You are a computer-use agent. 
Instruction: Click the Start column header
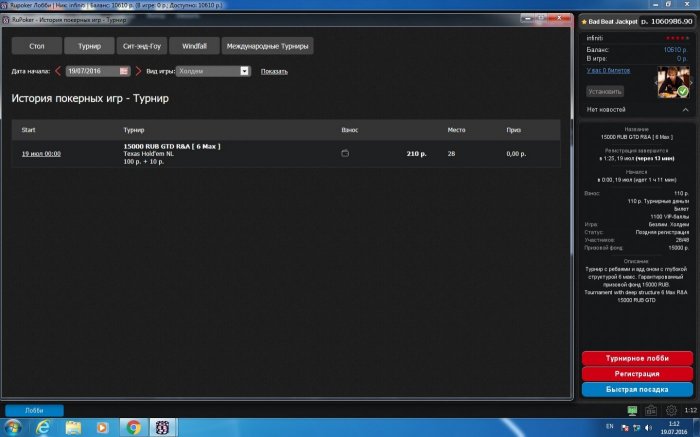[28, 130]
